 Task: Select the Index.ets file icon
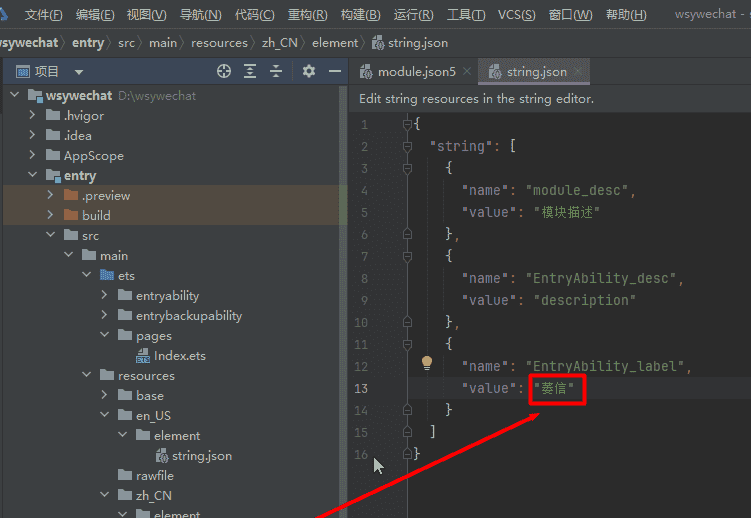[x=143, y=356]
